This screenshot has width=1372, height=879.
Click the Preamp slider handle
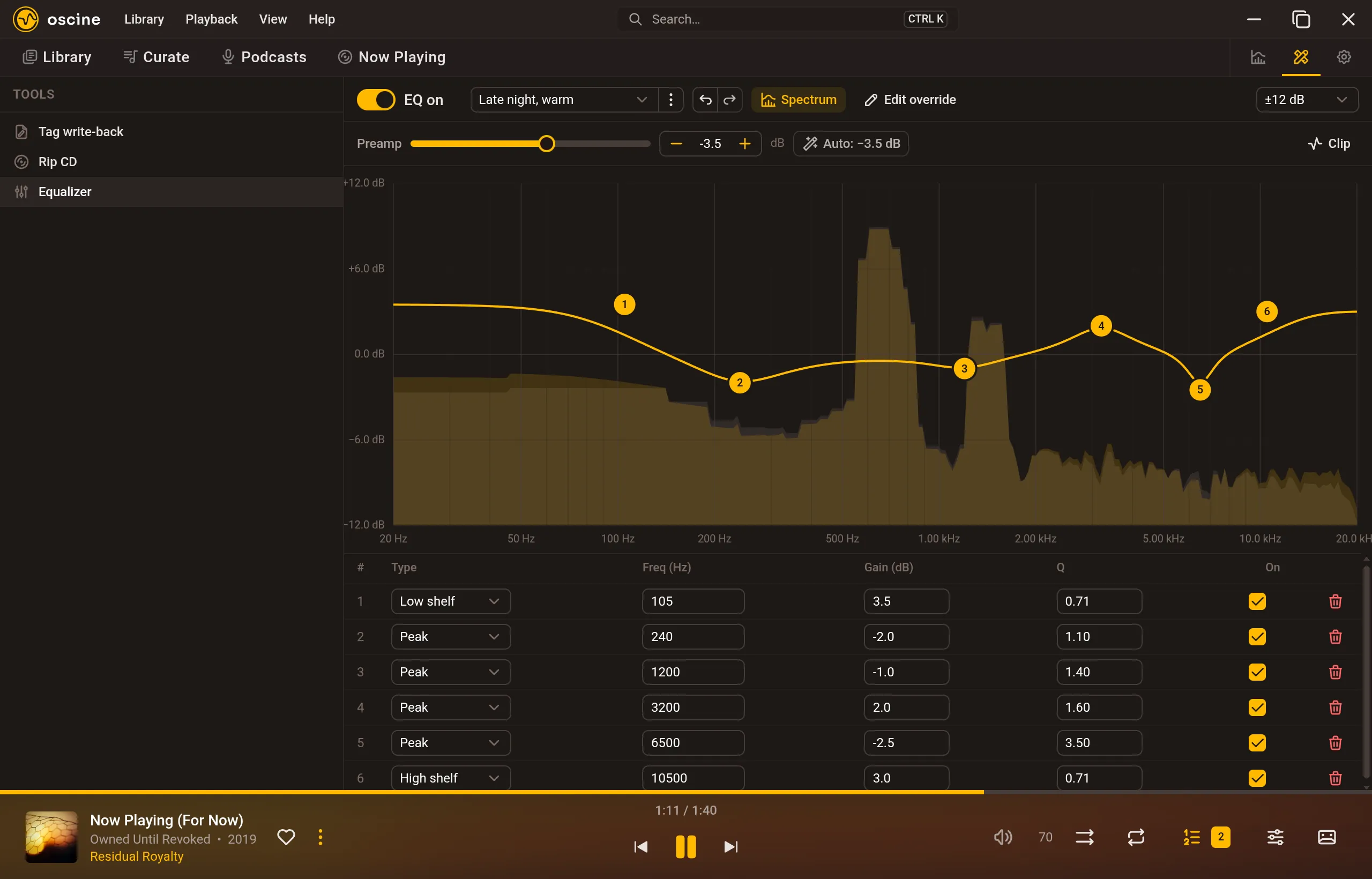coord(546,144)
